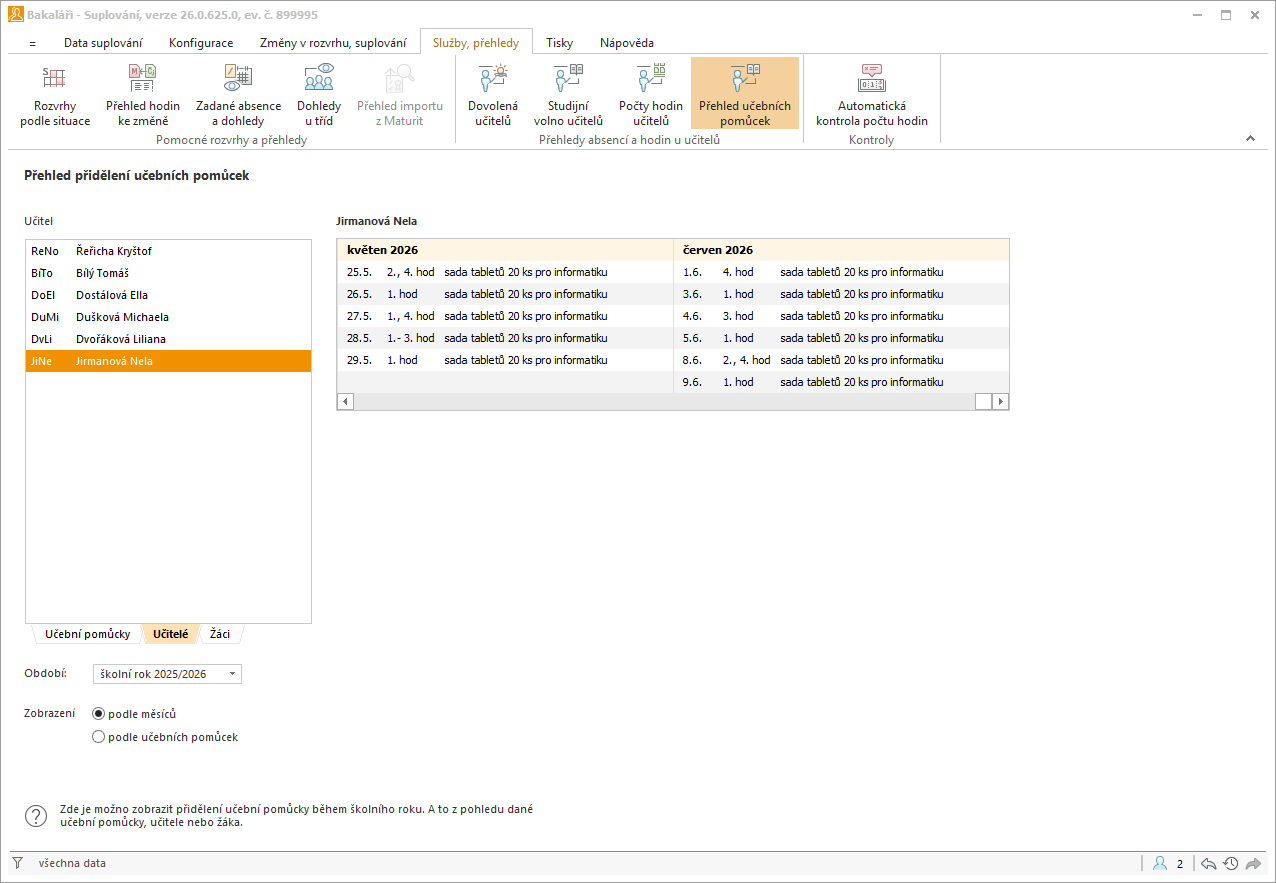Click the 3.6. row in červen
Image resolution: width=1276 pixels, height=883 pixels.
point(841,294)
